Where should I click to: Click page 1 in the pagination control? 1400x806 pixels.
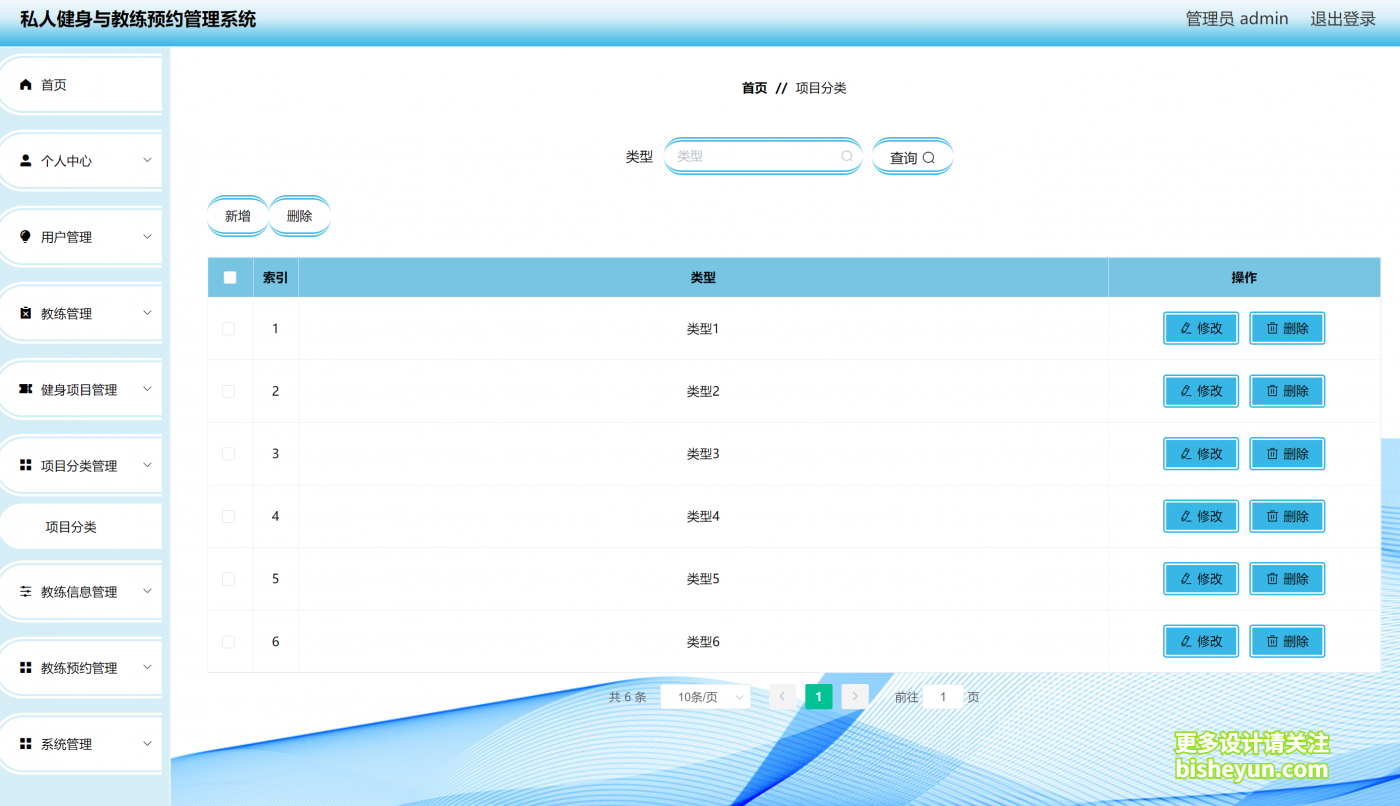818,696
